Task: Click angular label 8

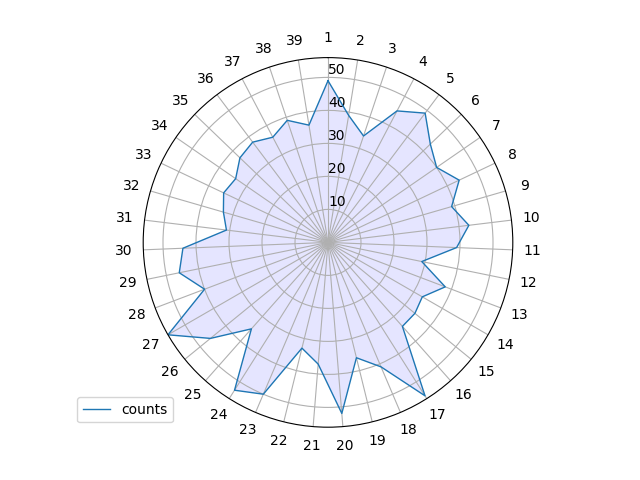Action: click(x=512, y=154)
